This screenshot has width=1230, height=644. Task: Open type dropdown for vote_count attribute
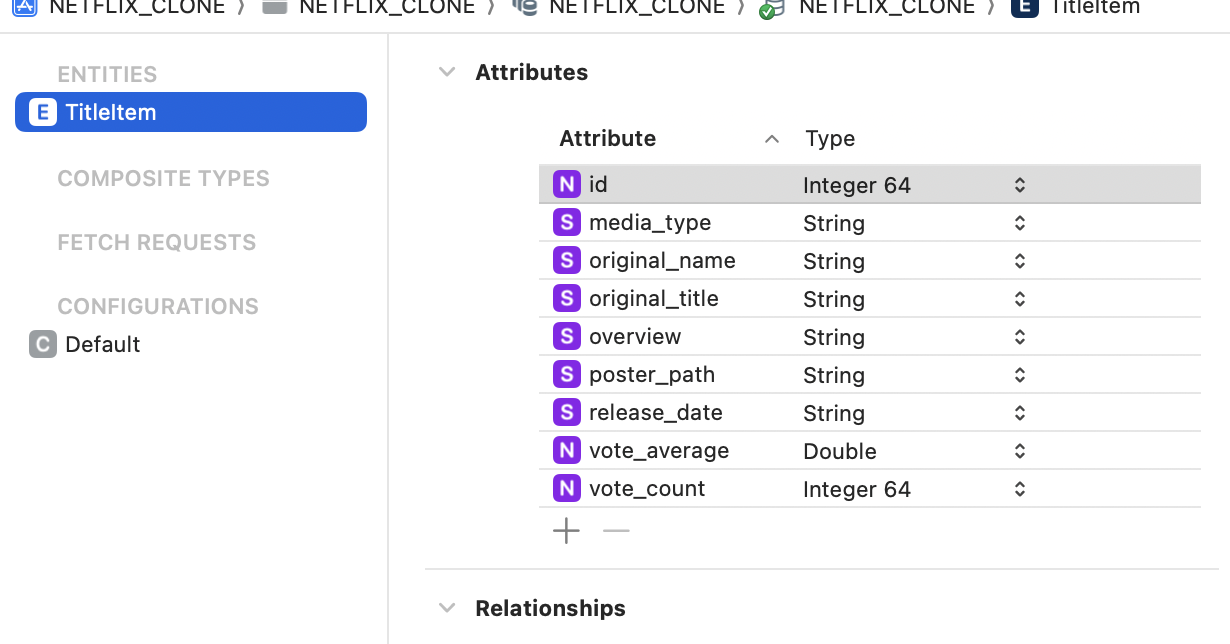pyautogui.click(x=1019, y=489)
